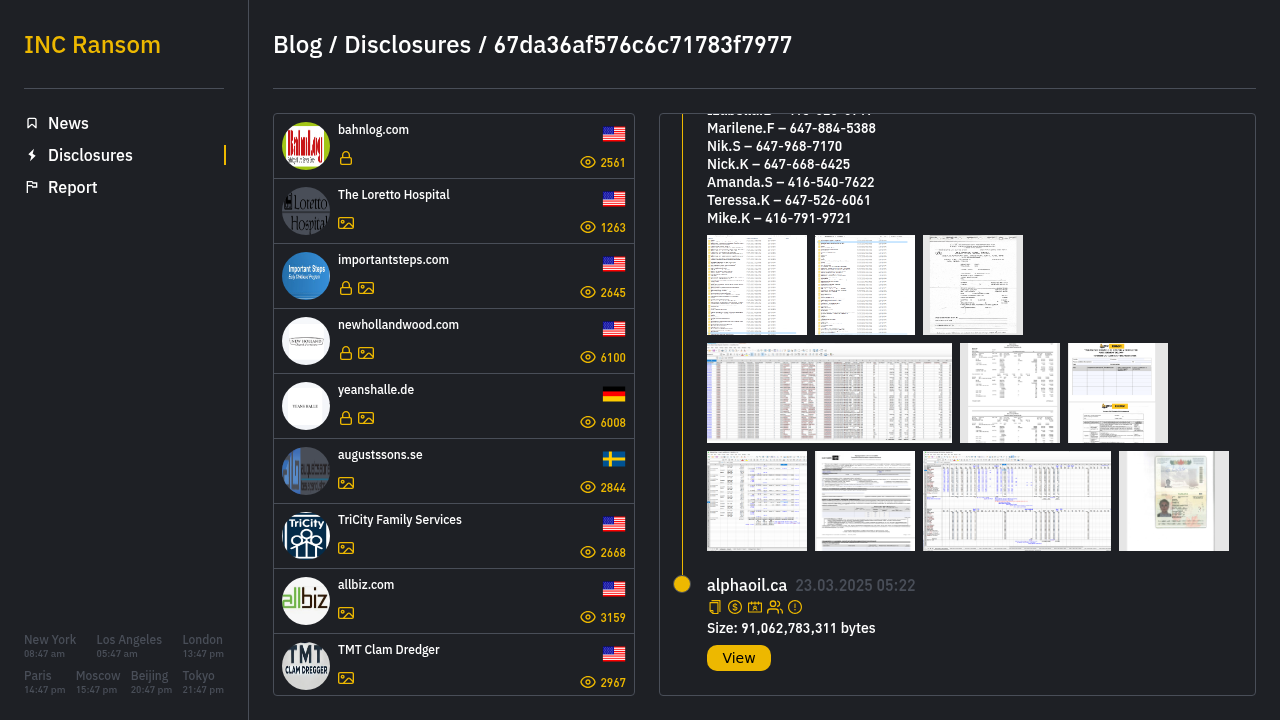The image size is (1280, 720).
Task: Click the lock icon under bahnlog.com
Action: tap(346, 158)
